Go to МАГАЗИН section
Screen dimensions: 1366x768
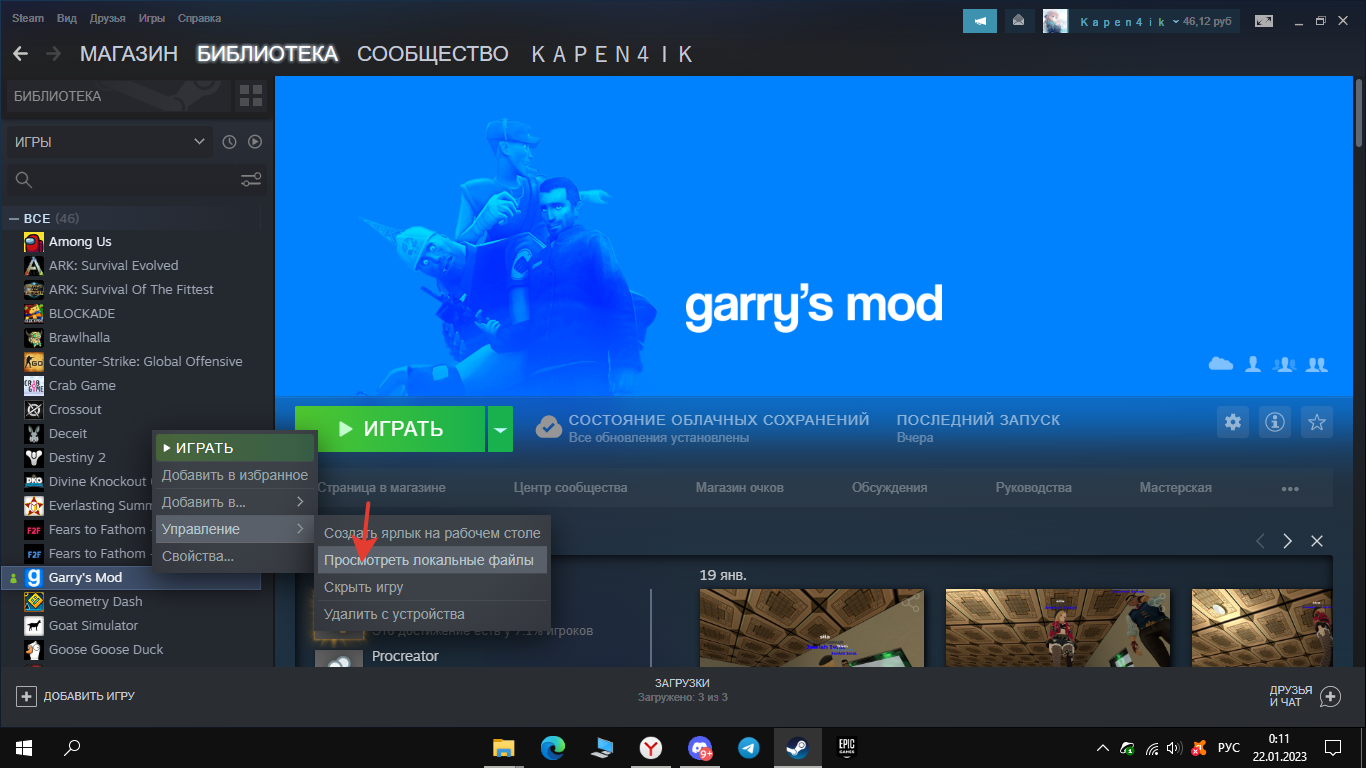coord(129,54)
